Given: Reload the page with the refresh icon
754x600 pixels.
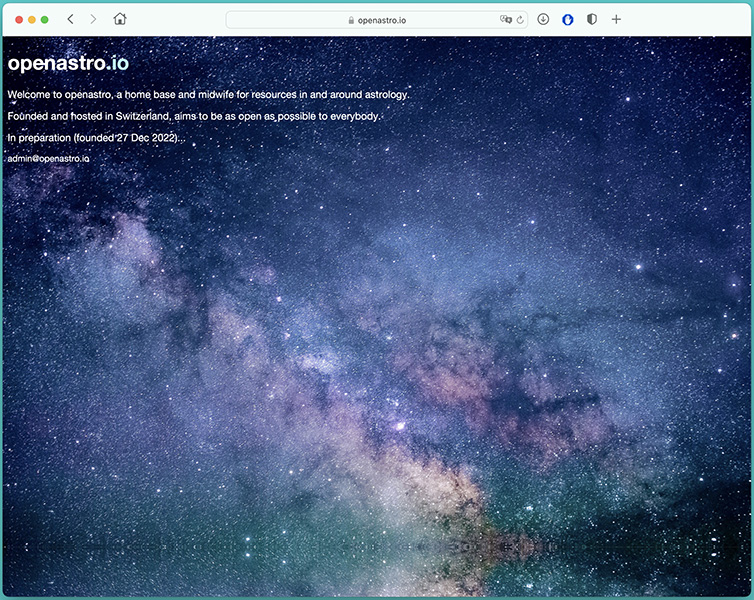Looking at the screenshot, I should click(x=520, y=20).
